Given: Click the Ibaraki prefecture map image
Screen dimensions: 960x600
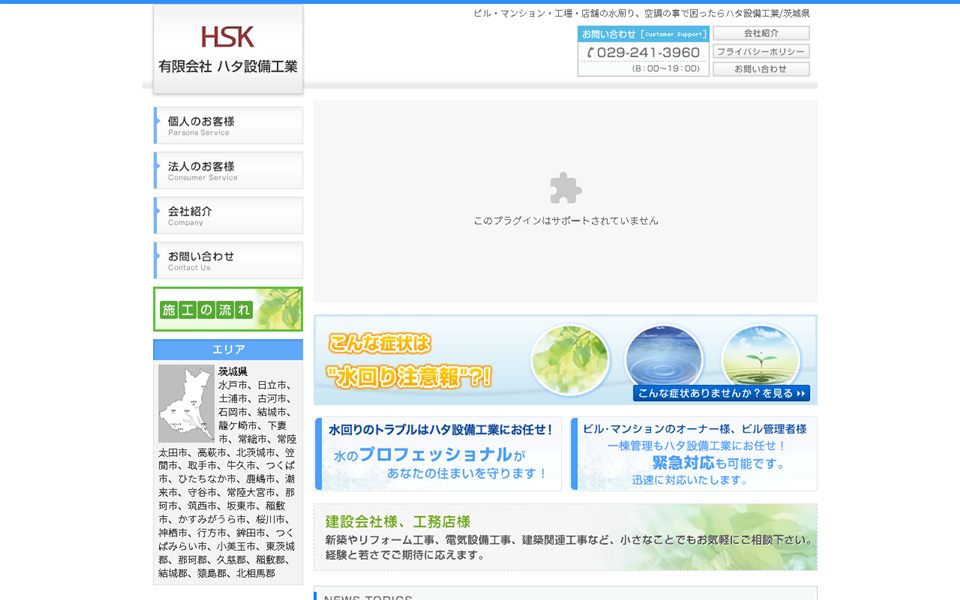Looking at the screenshot, I should (186, 403).
